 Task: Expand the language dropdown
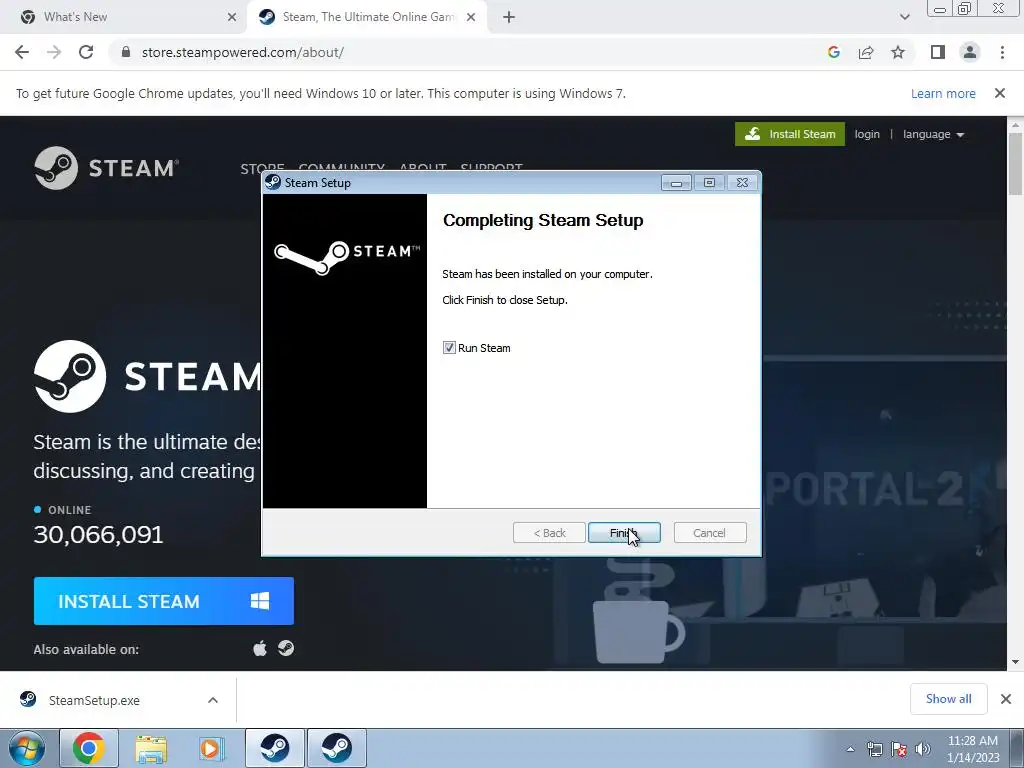pyautogui.click(x=933, y=134)
